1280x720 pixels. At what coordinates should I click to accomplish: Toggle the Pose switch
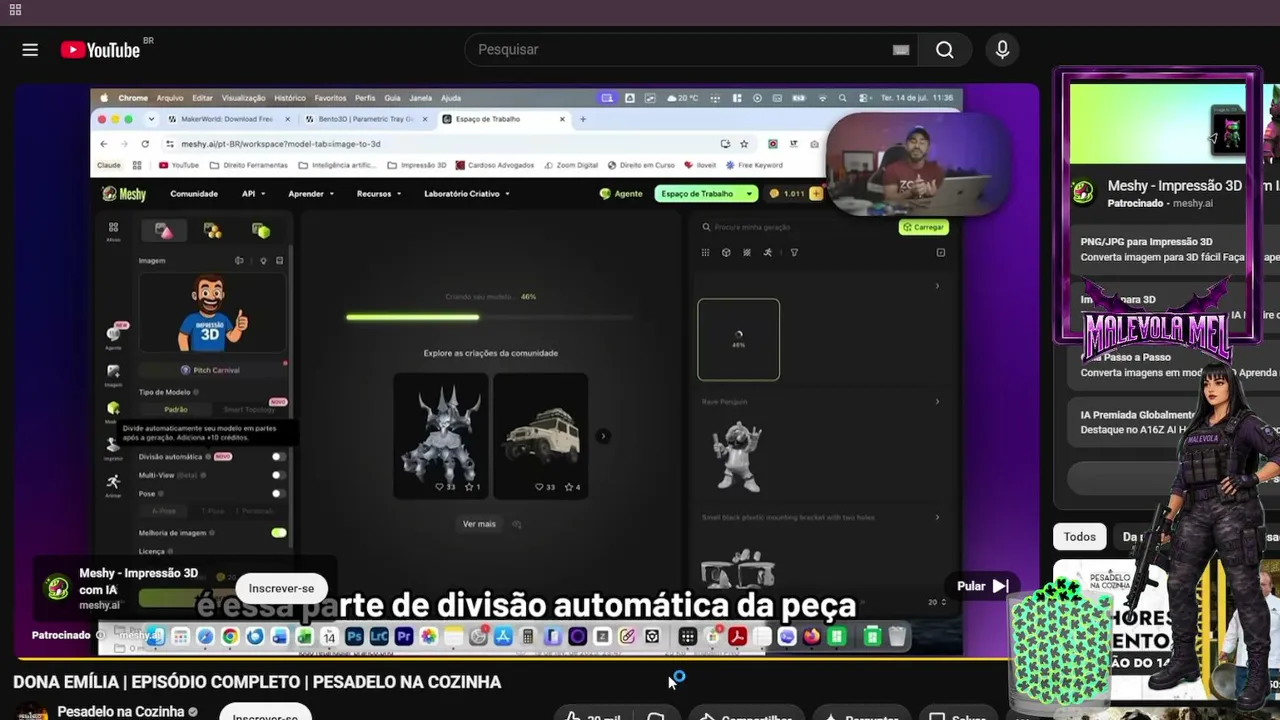278,494
